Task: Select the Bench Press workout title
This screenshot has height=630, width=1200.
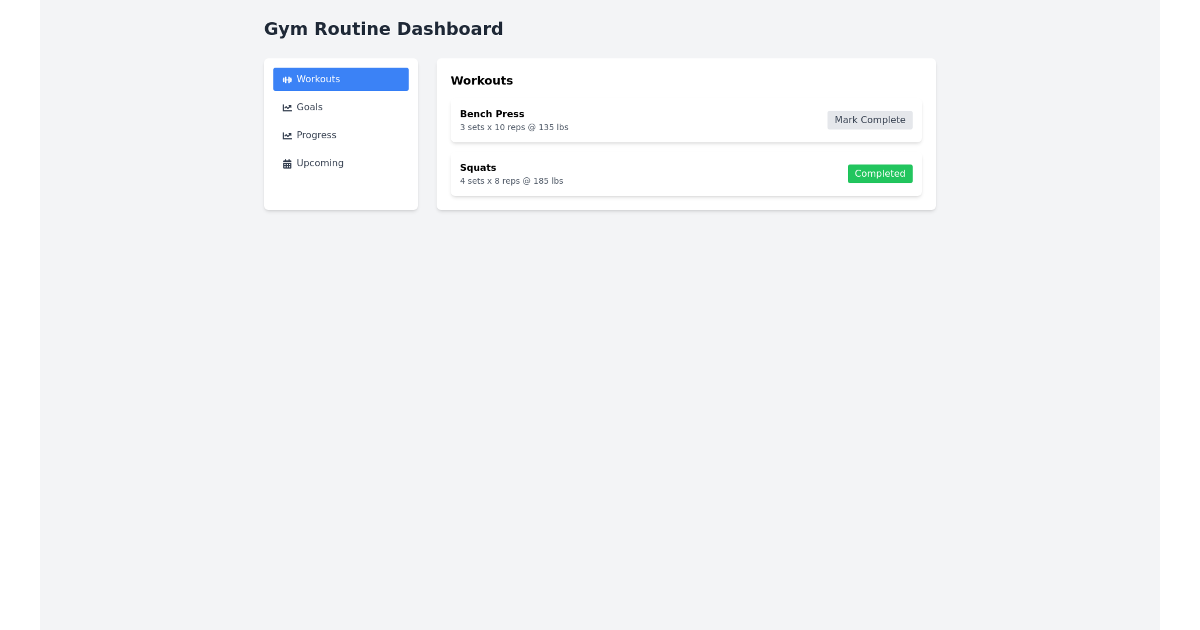Action: click(x=492, y=113)
